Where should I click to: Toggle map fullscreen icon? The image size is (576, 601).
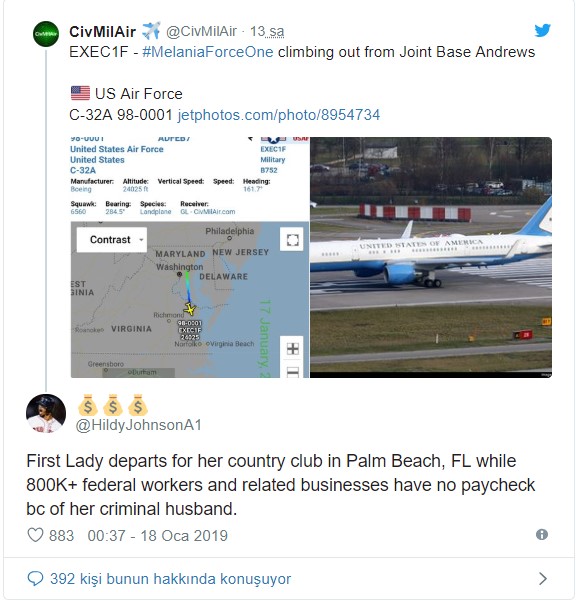coord(292,240)
